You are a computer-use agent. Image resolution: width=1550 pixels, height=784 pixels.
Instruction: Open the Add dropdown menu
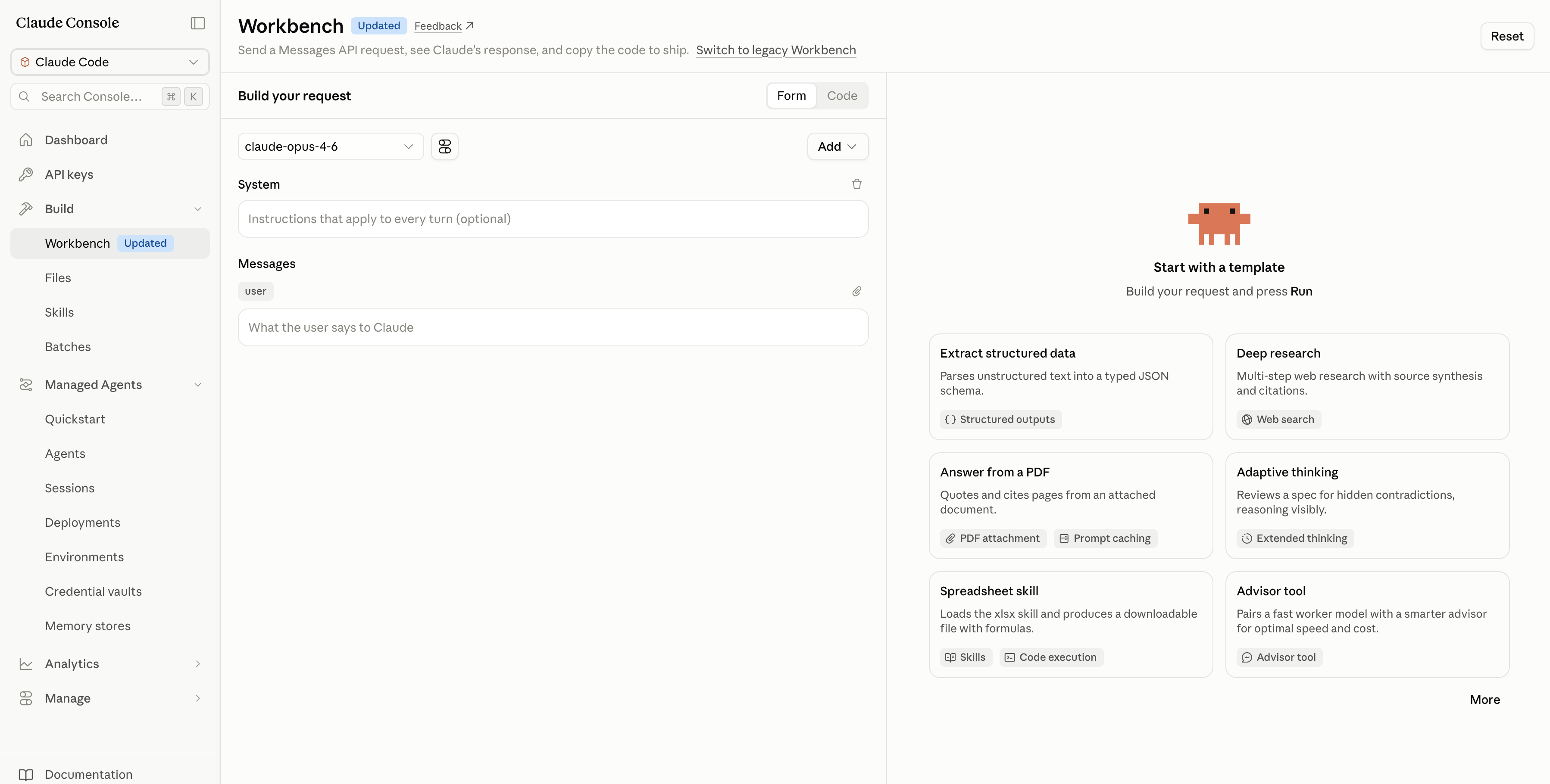(x=837, y=146)
